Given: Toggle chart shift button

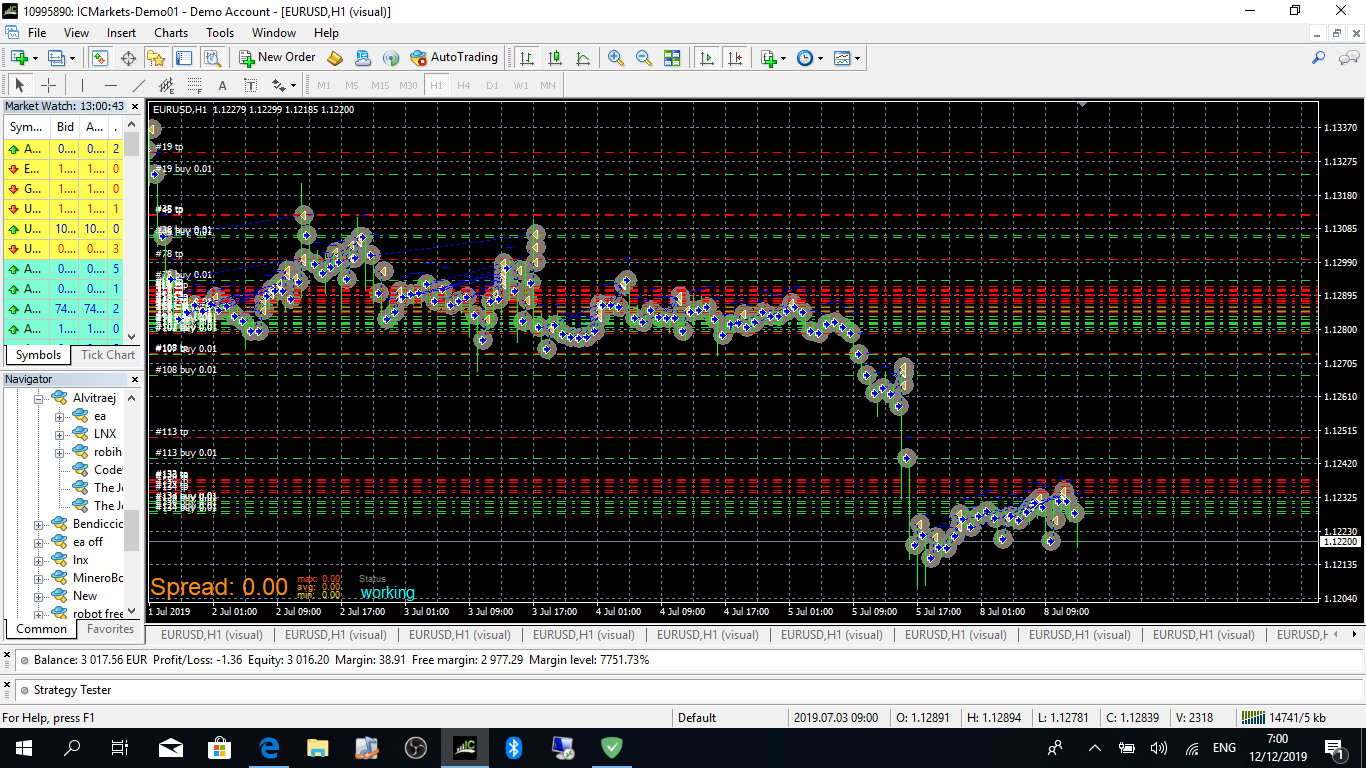Looking at the screenshot, I should 736,58.
